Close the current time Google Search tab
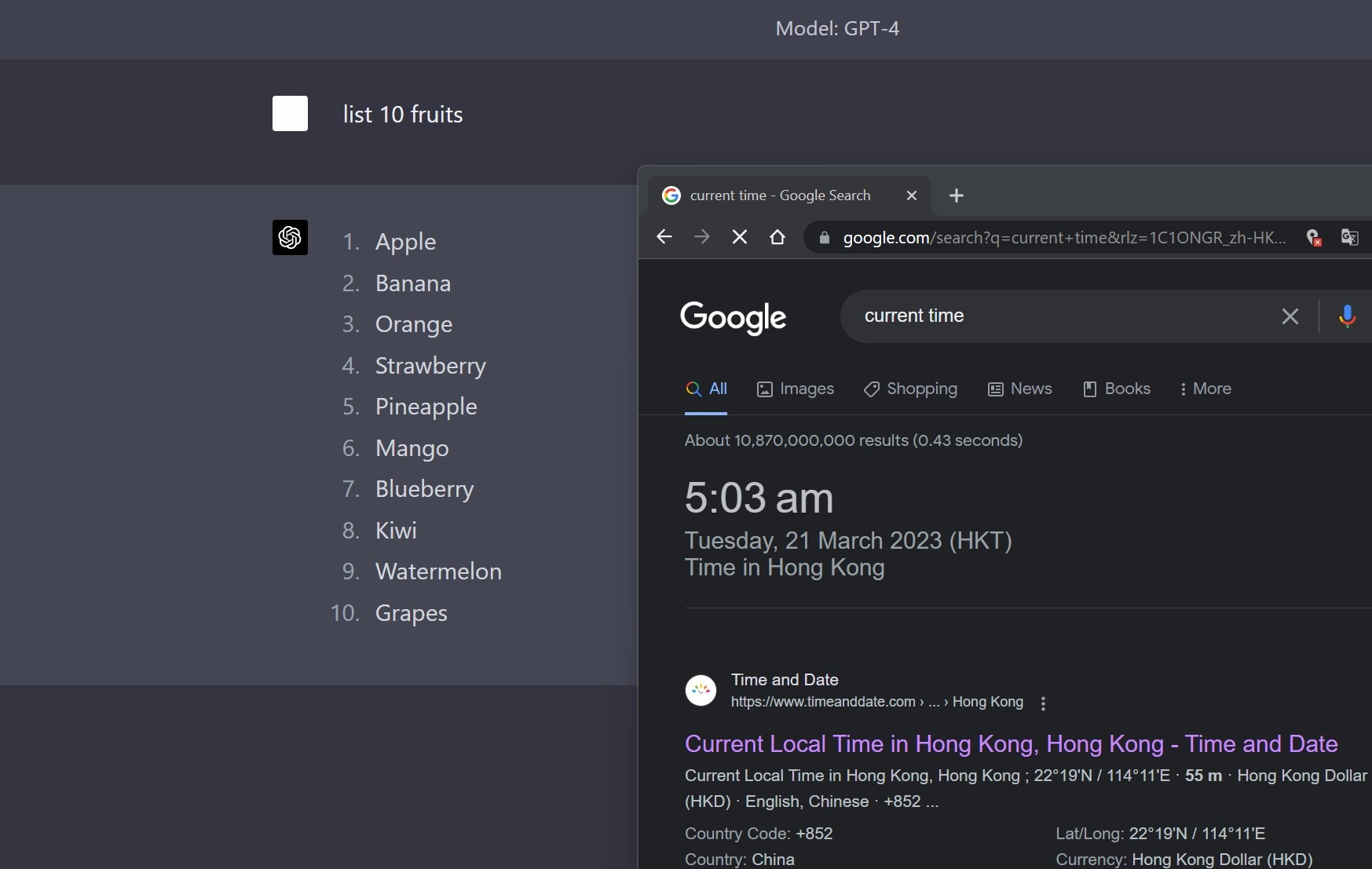 point(912,195)
